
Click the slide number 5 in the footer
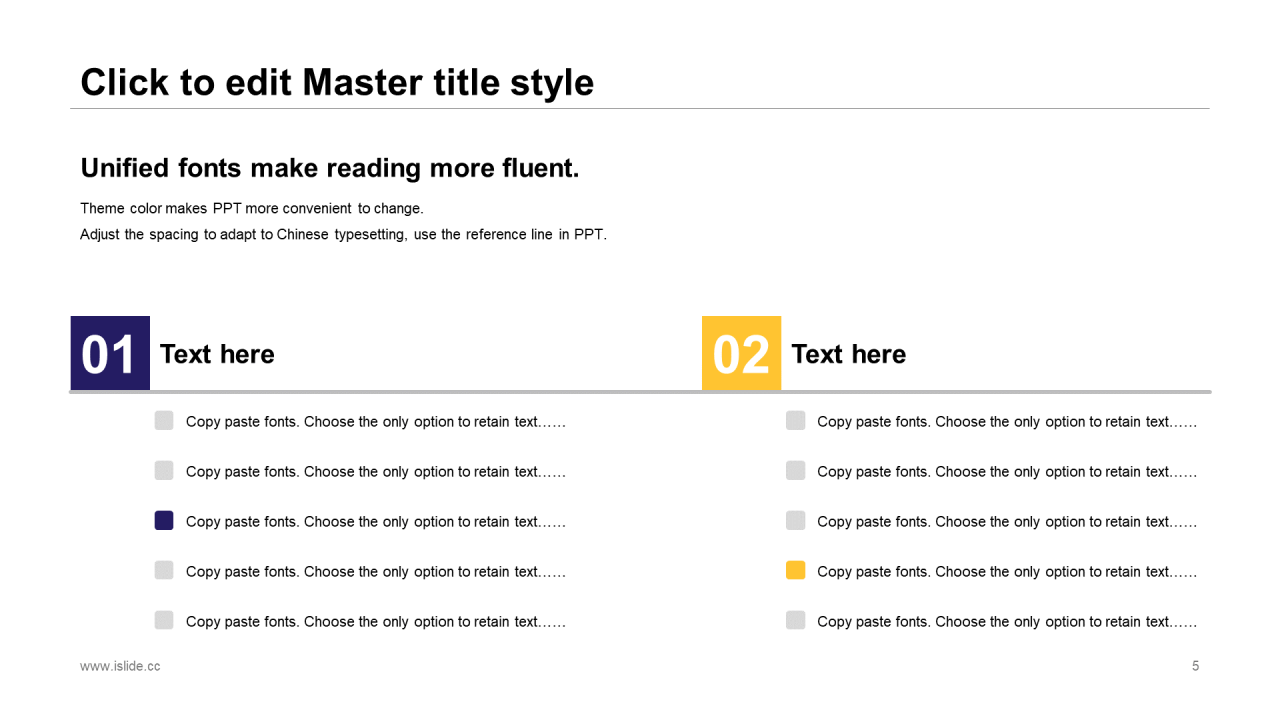(1195, 666)
